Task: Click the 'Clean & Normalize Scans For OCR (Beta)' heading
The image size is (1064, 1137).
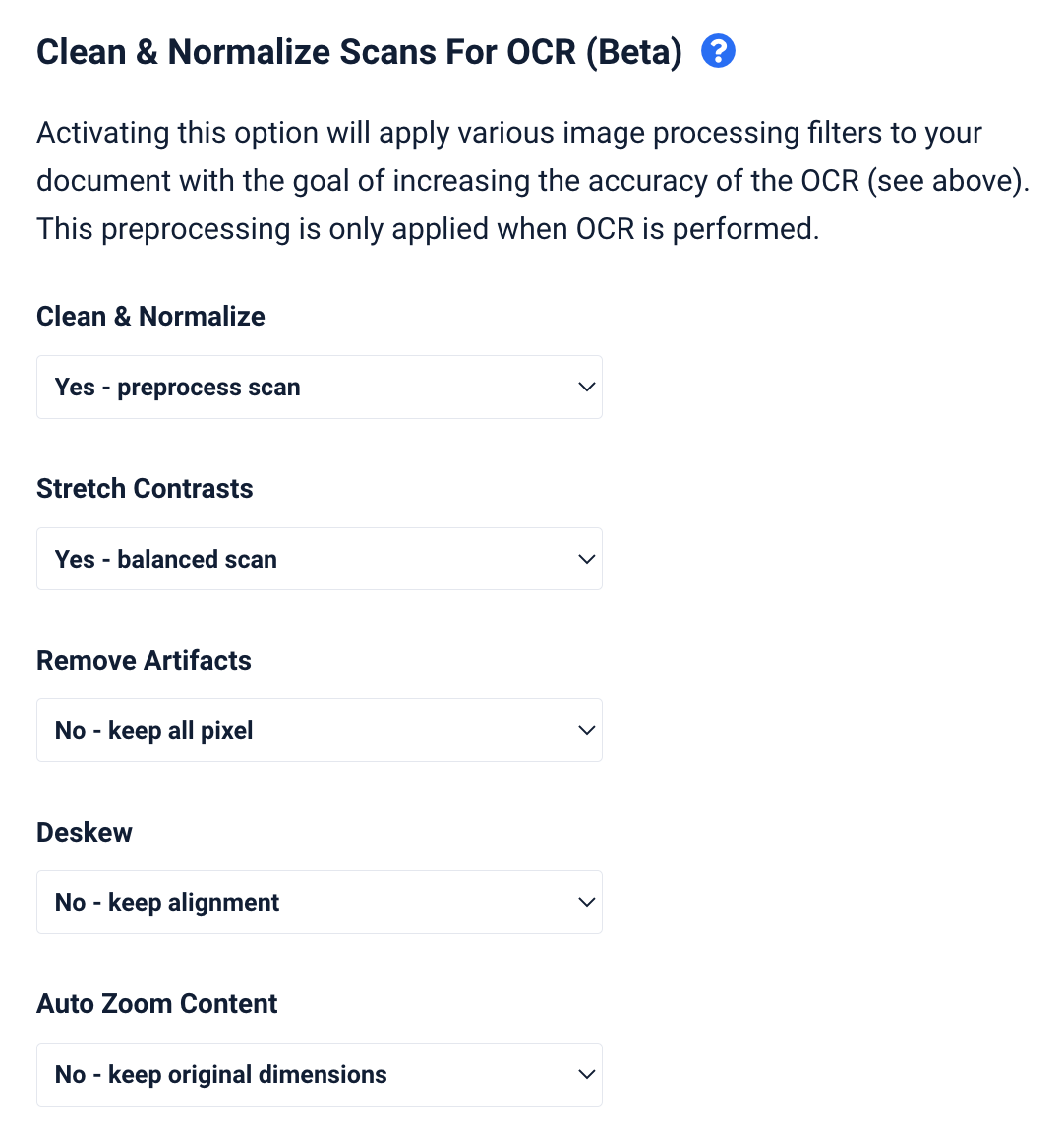Action: click(x=360, y=52)
